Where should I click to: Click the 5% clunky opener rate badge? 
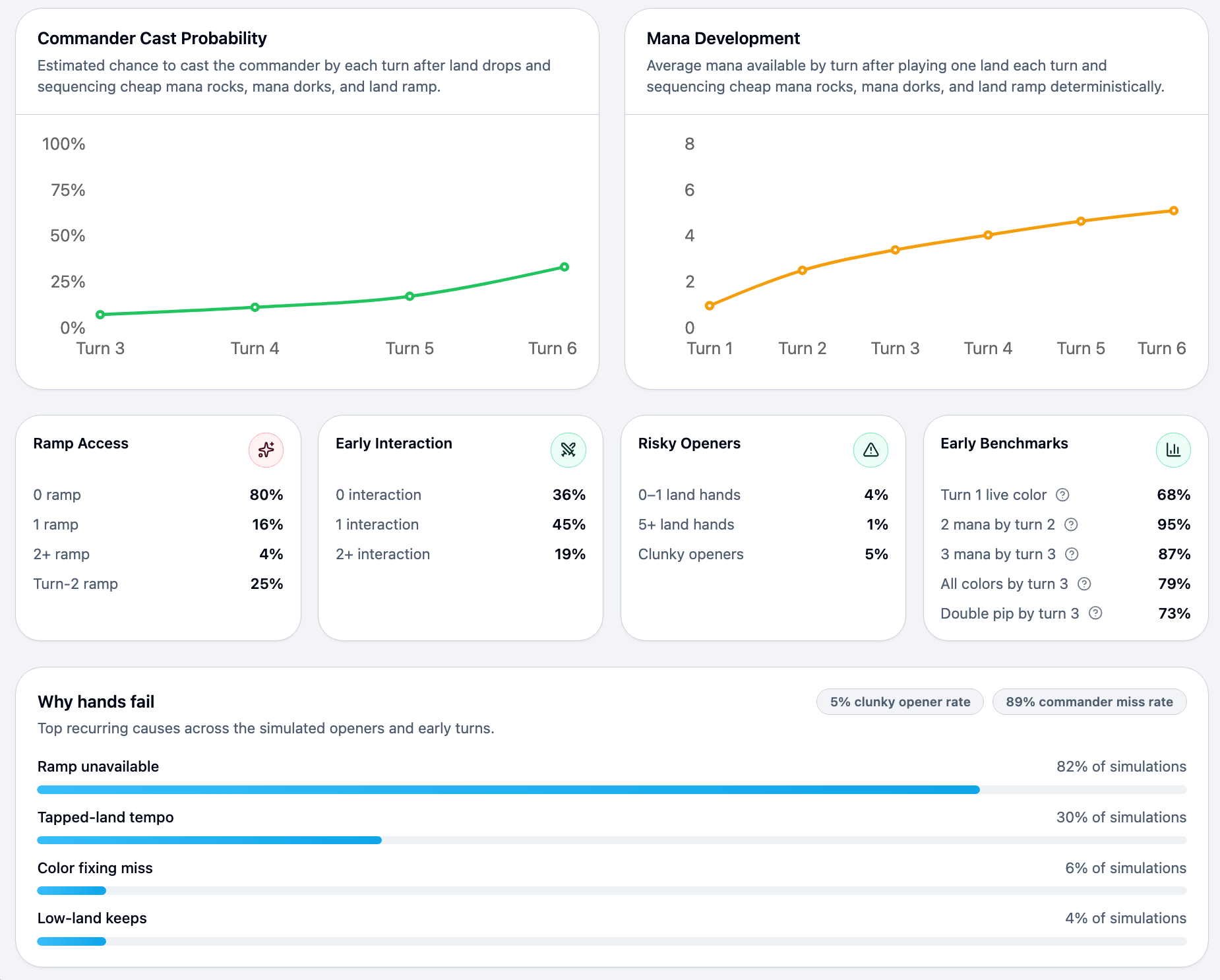(x=900, y=702)
